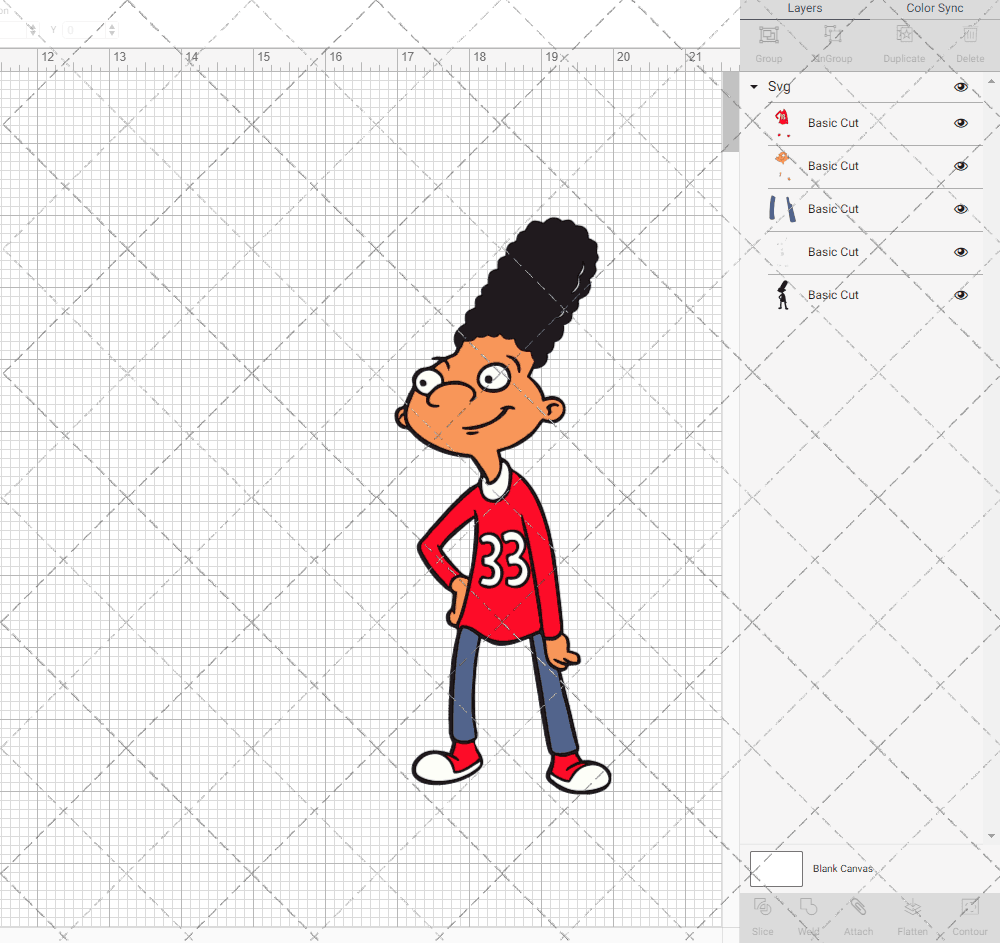Click the Delete trash icon
Screen dimensions: 1000x943
pyautogui.click(x=969, y=34)
